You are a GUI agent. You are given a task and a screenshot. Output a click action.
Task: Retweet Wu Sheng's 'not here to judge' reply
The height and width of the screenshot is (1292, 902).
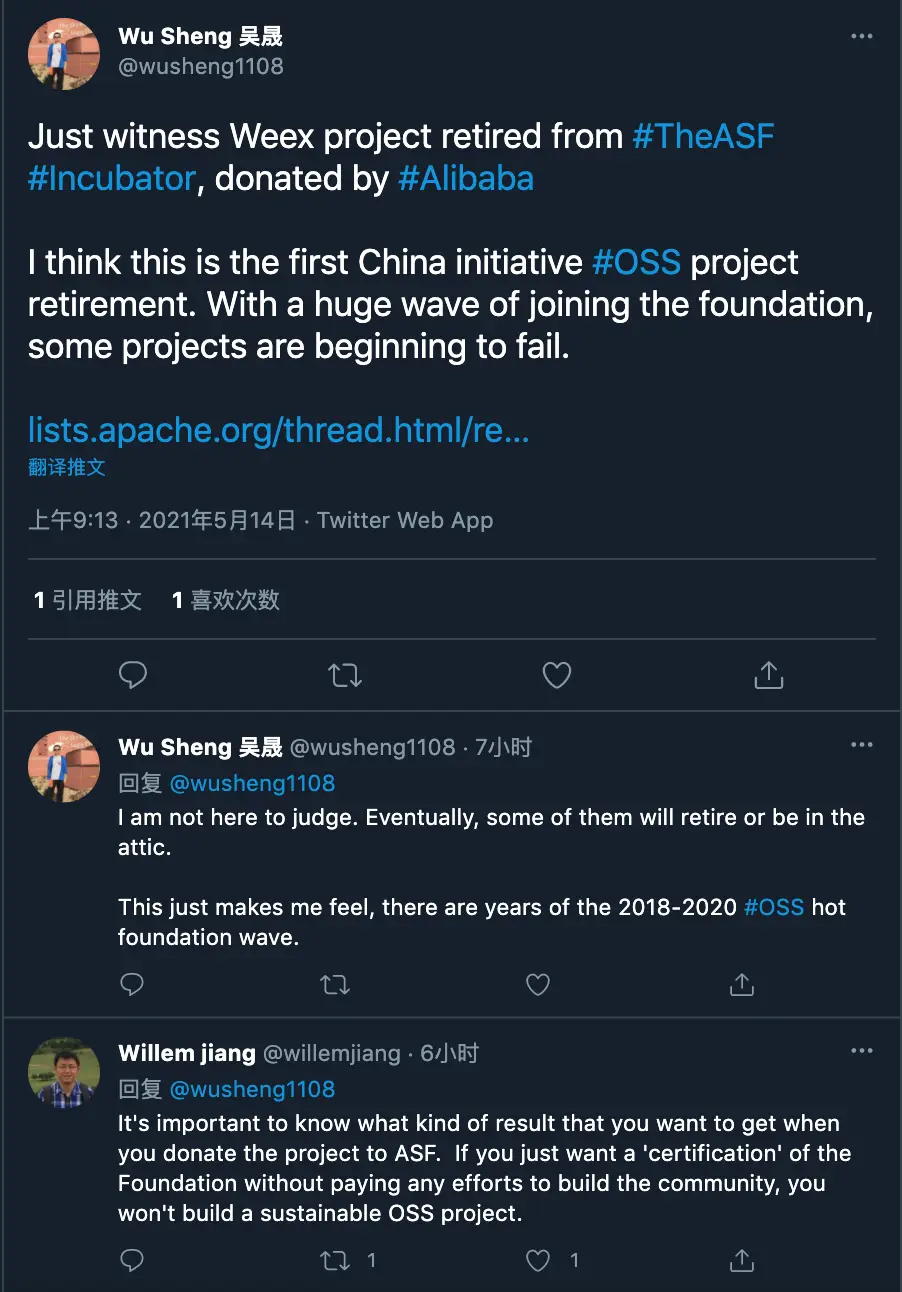tap(335, 985)
